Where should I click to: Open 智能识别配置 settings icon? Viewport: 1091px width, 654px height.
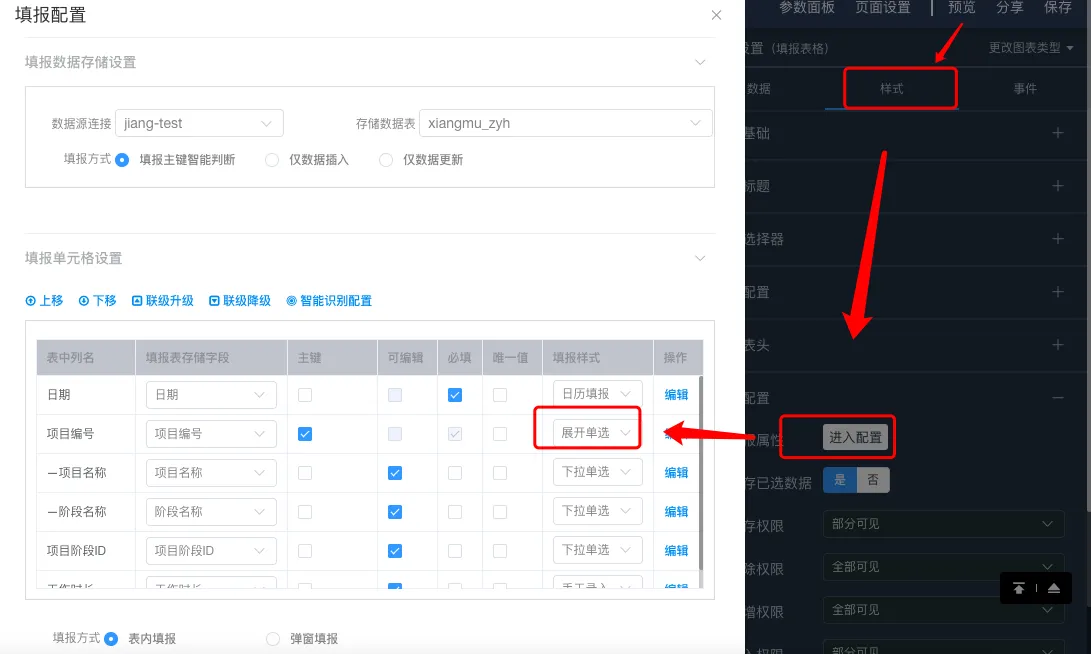coord(292,301)
